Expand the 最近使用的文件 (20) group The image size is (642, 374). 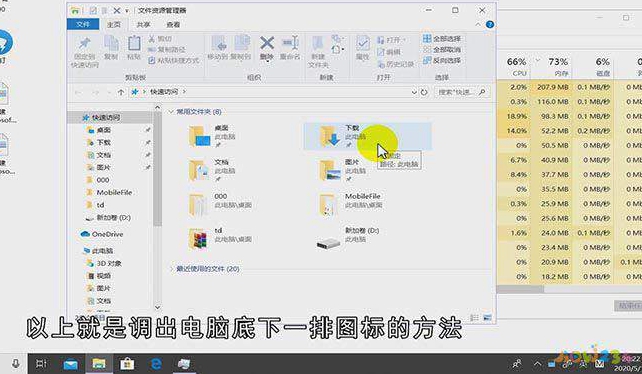click(x=171, y=269)
